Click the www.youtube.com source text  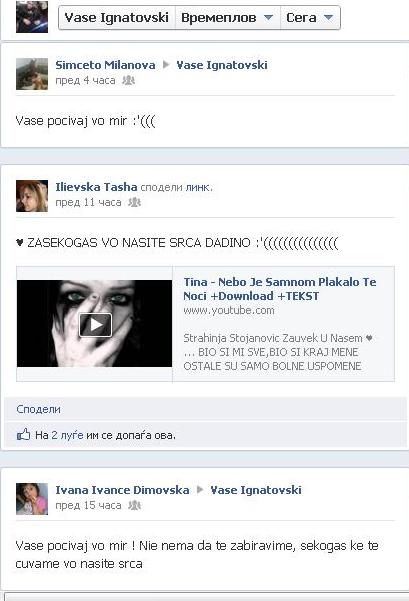click(x=229, y=310)
